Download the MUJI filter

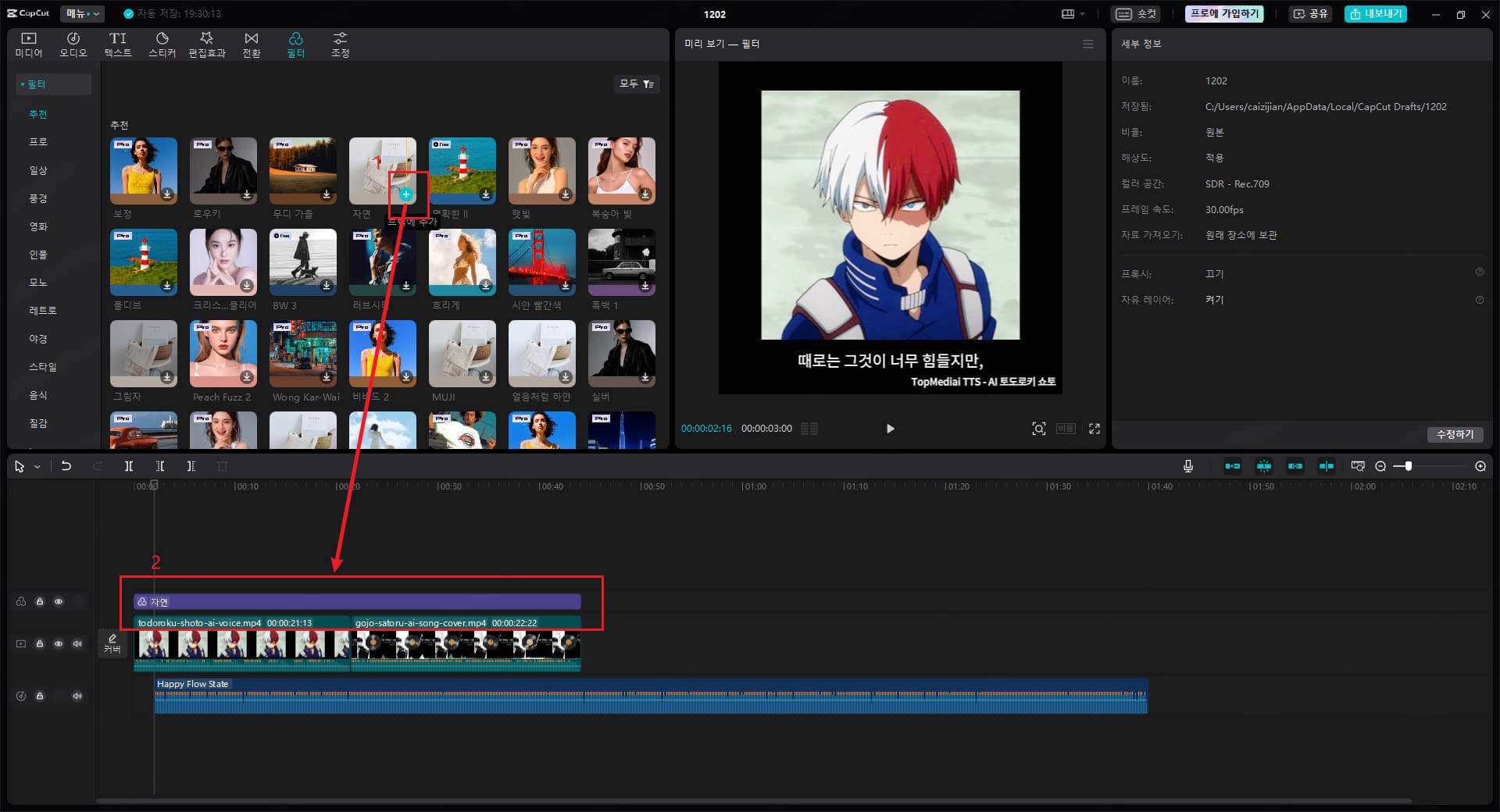coord(486,377)
